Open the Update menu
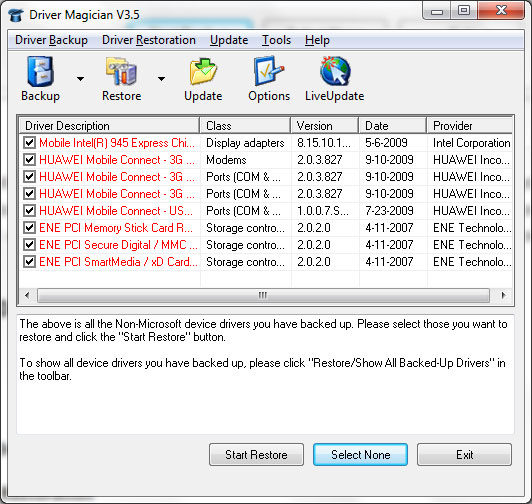This screenshot has height=504, width=532. pyautogui.click(x=229, y=40)
